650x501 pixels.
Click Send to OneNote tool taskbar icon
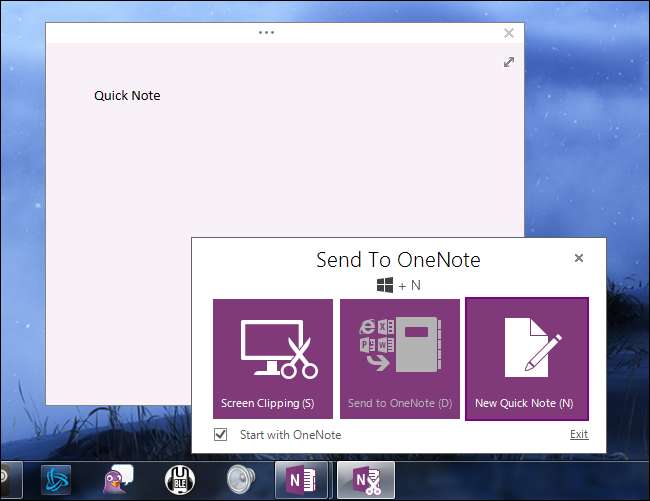click(365, 480)
